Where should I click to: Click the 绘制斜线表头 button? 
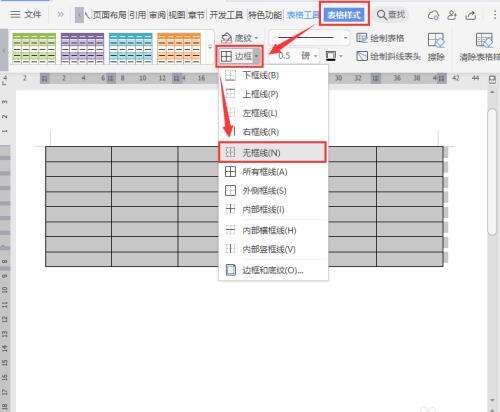tap(388, 56)
